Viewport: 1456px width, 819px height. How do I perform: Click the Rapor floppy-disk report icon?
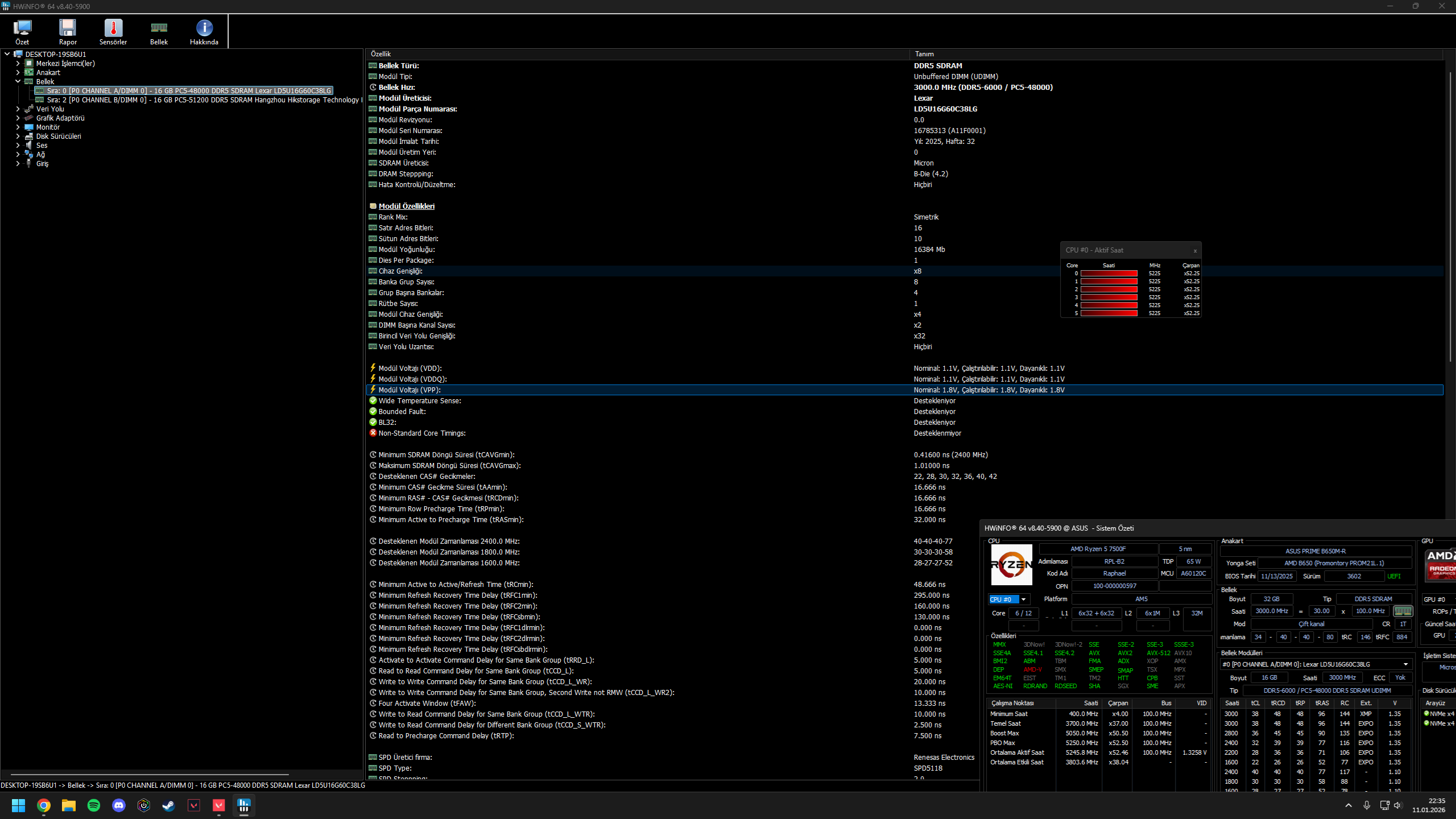tap(68, 32)
